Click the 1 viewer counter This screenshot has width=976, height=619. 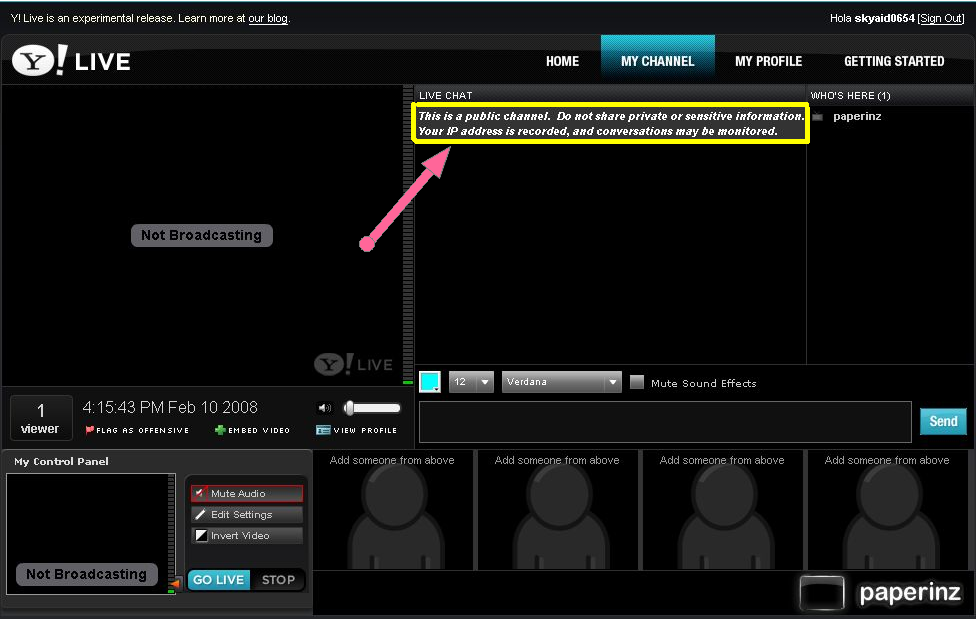(x=40, y=418)
